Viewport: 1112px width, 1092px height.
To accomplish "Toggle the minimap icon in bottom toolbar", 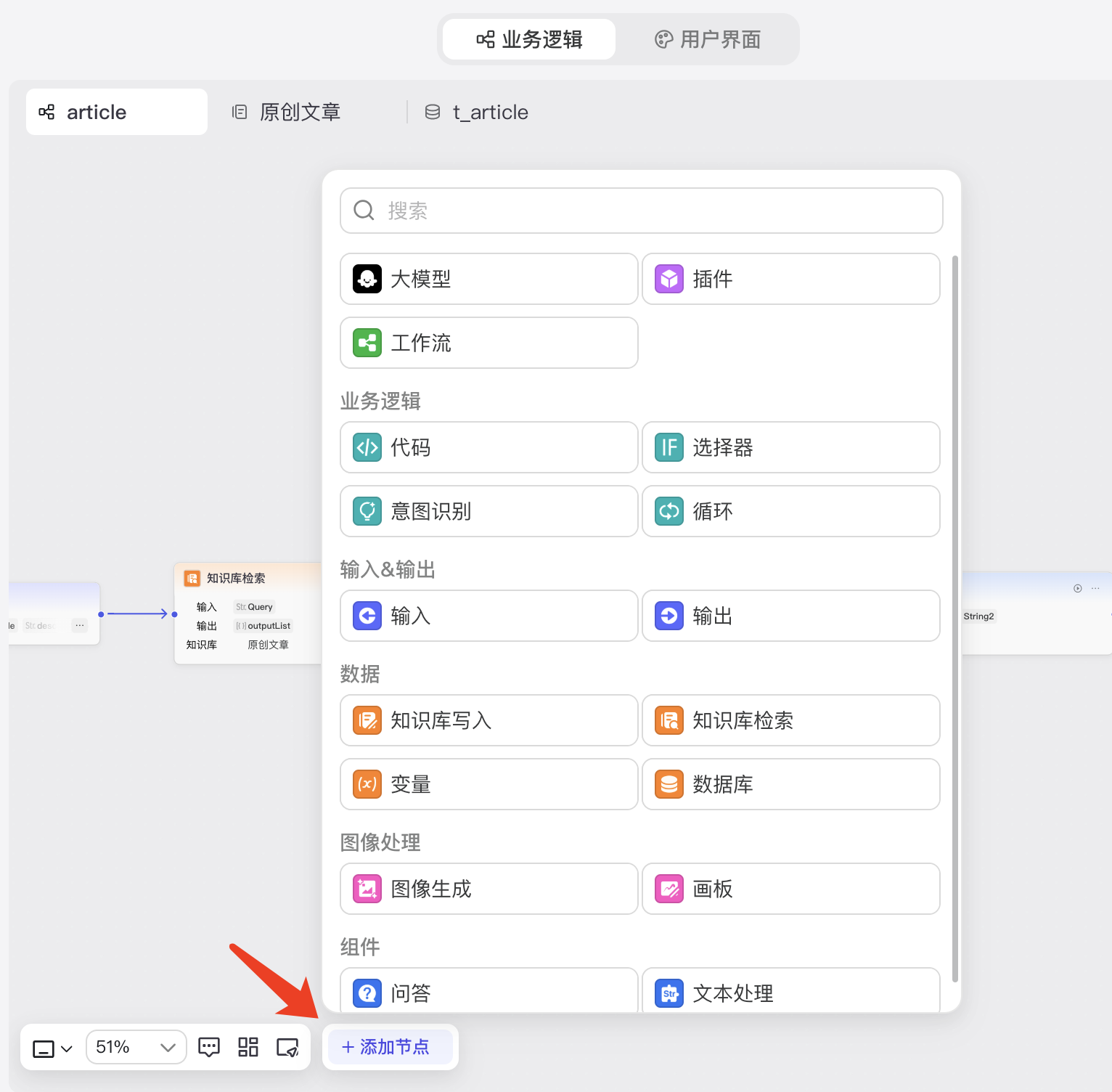I will (x=287, y=1047).
